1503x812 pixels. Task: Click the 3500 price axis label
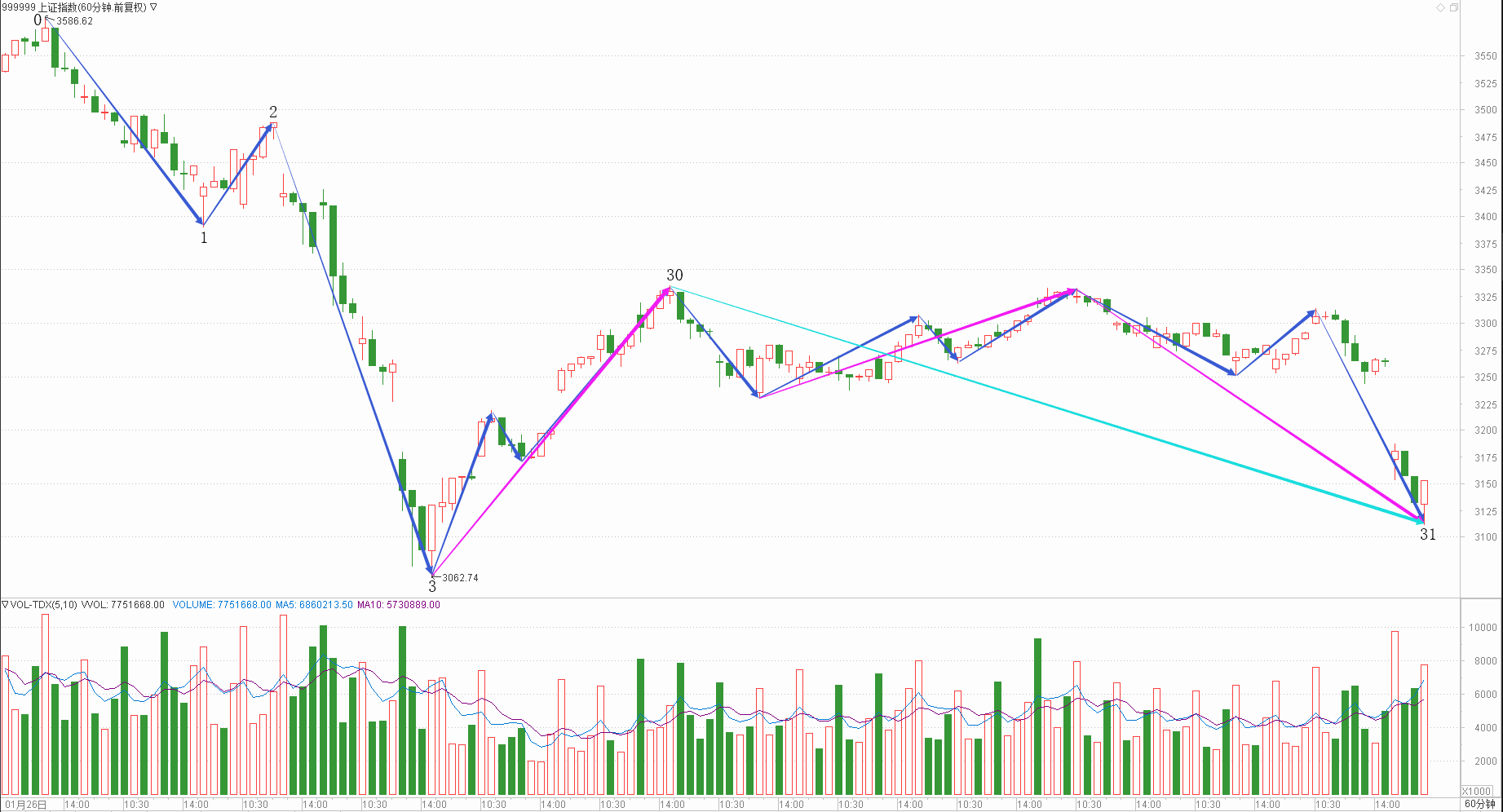coord(1485,110)
